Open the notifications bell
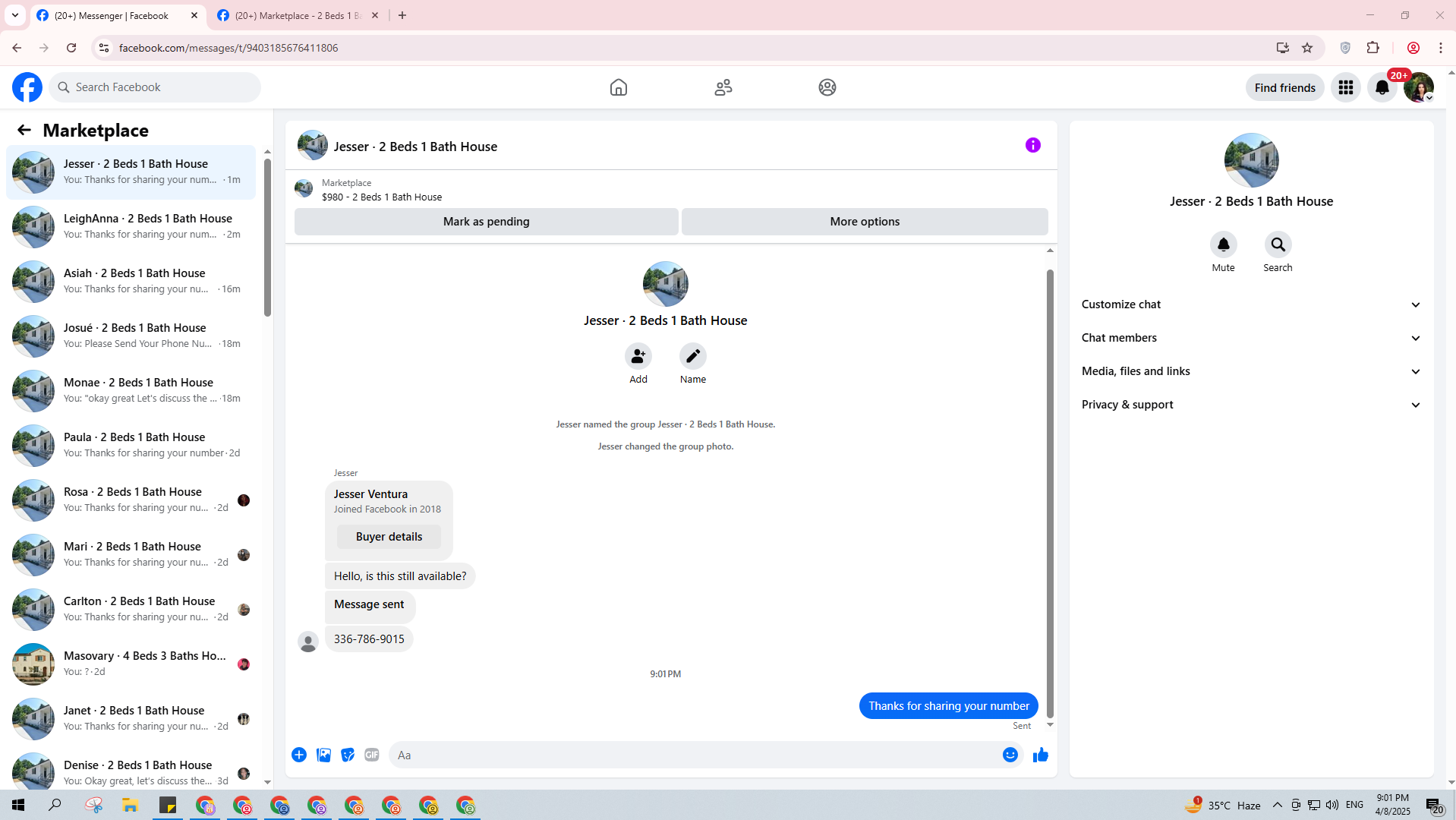1456x820 pixels. point(1382,87)
